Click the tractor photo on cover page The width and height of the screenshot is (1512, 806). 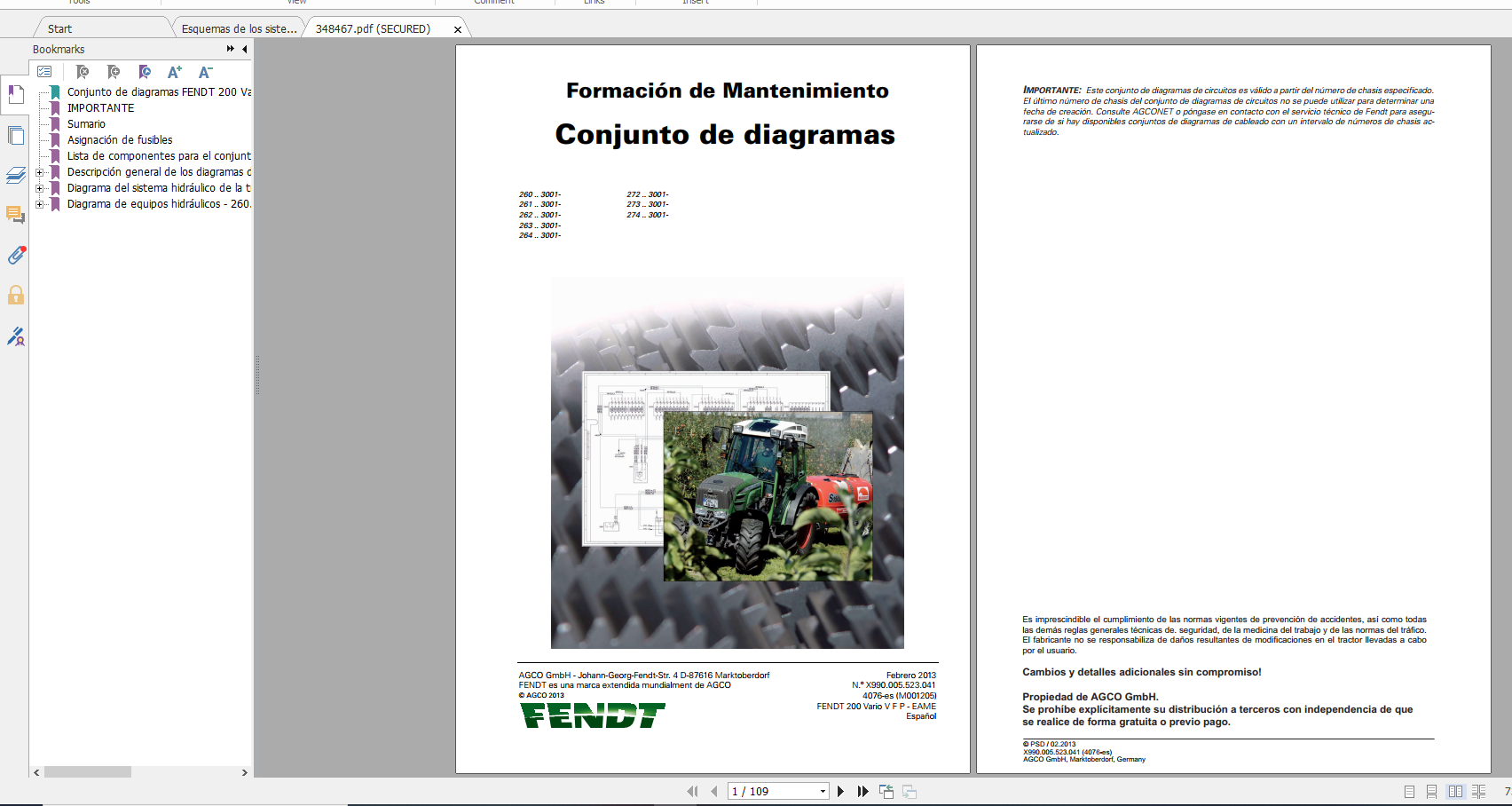[x=768, y=496]
